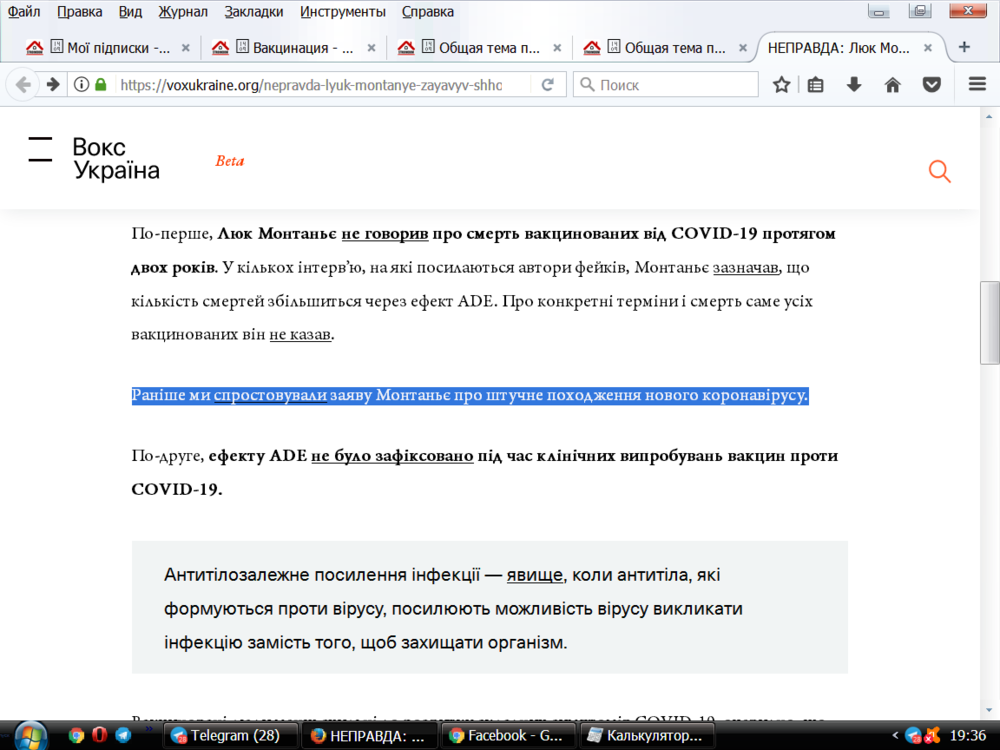Click the page back navigation arrow

pos(22,84)
